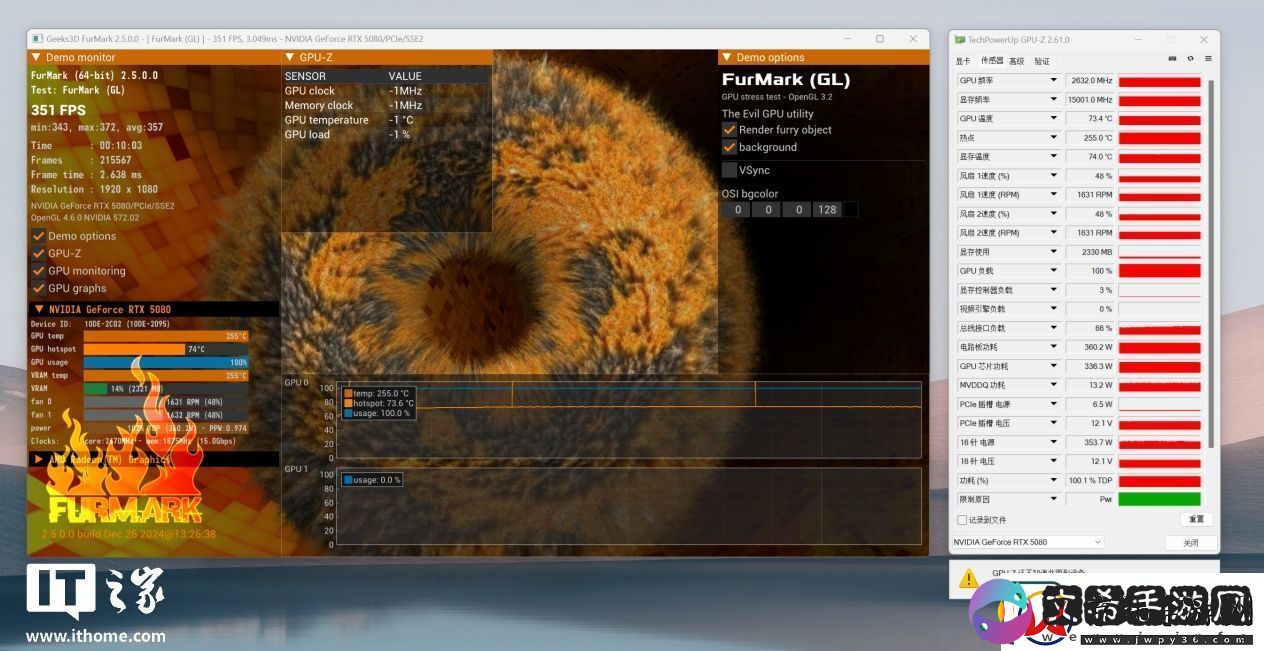This screenshot has height=651, width=1264.
Task: Open the GPU 负载 sensor dropdown
Action: (x=1053, y=271)
